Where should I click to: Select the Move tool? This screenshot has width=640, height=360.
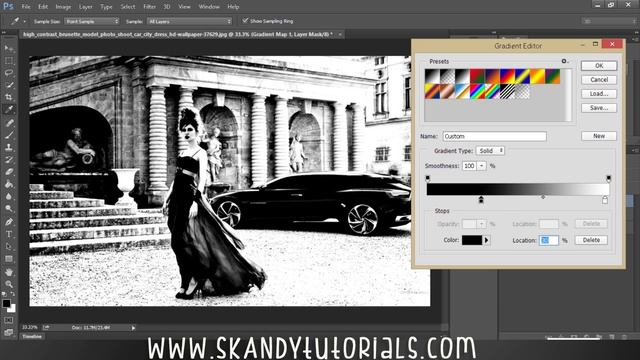(9, 49)
